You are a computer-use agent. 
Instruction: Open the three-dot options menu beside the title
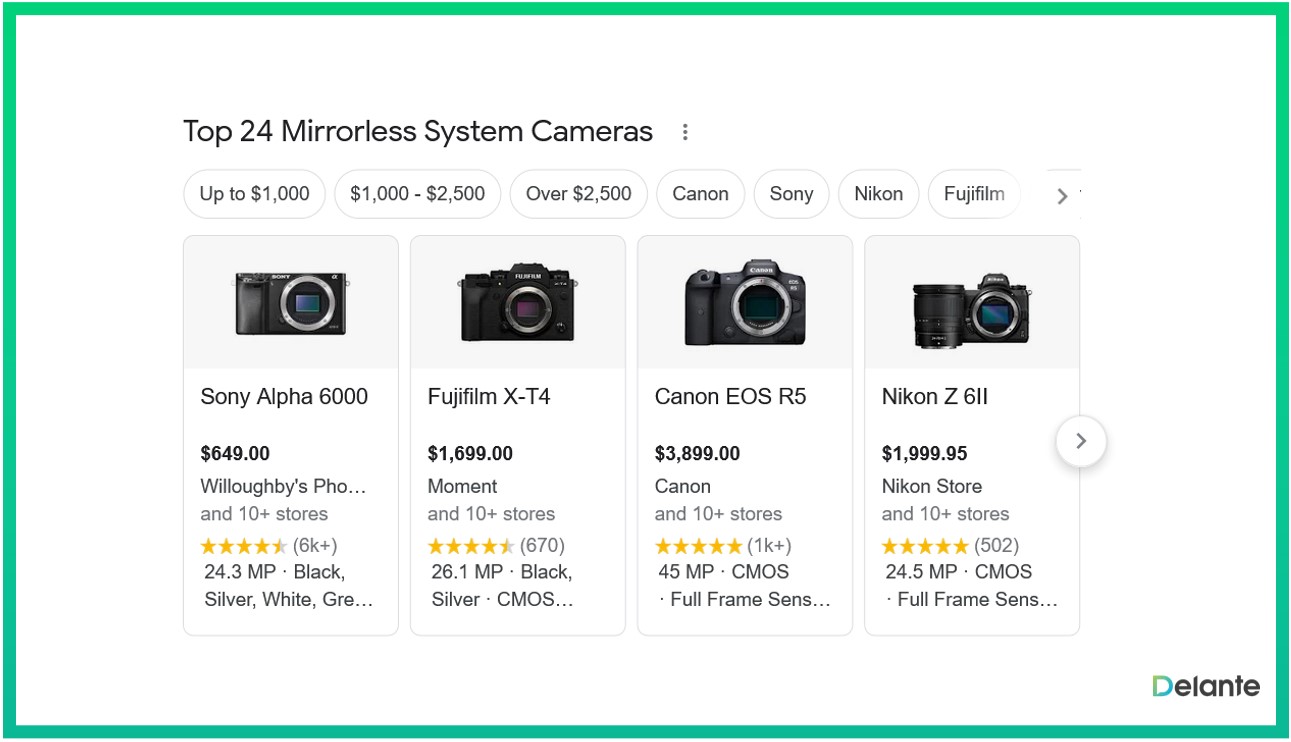pyautogui.click(x=685, y=132)
